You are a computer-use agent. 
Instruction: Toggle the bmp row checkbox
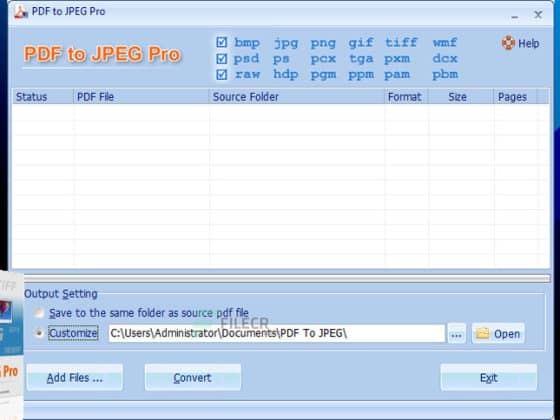click(x=221, y=42)
